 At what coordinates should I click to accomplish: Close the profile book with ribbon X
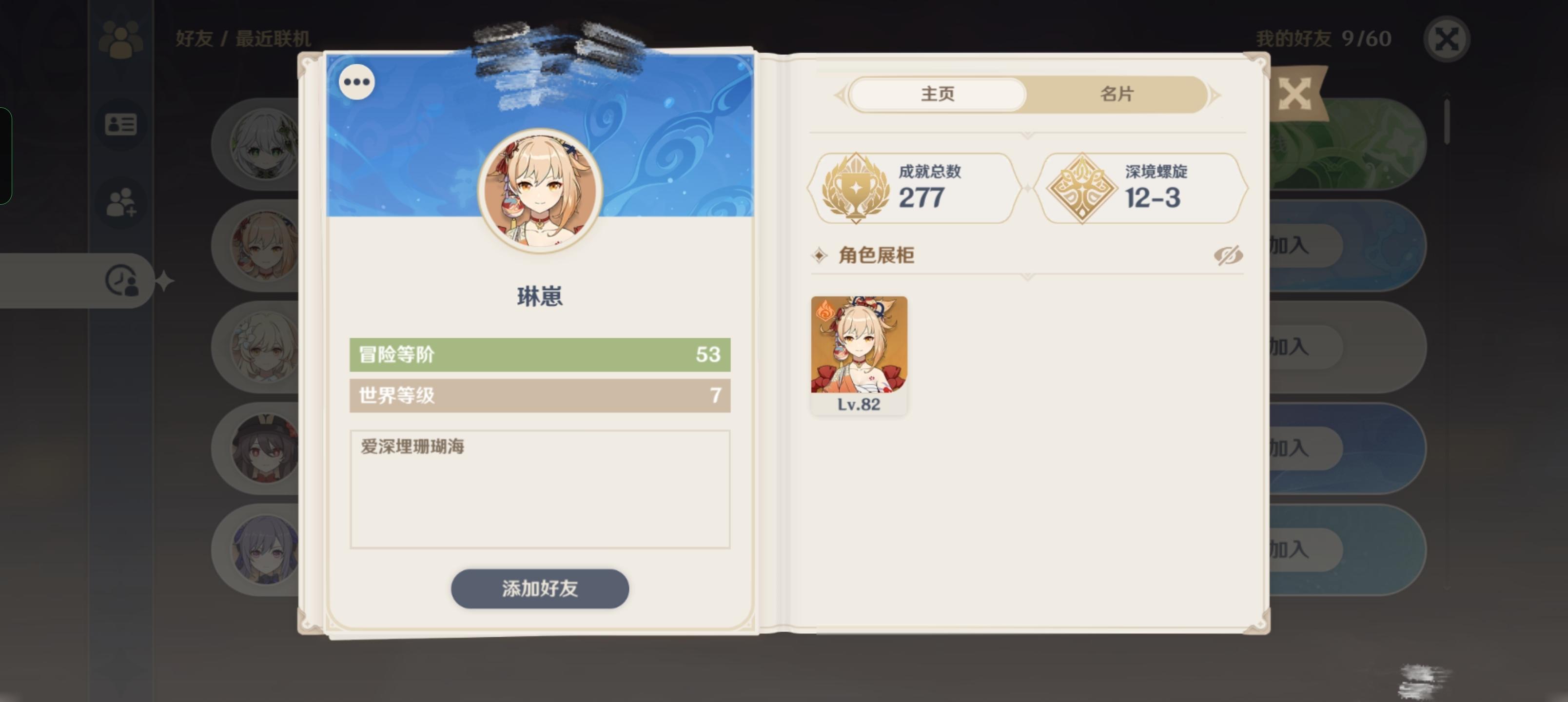(1296, 95)
